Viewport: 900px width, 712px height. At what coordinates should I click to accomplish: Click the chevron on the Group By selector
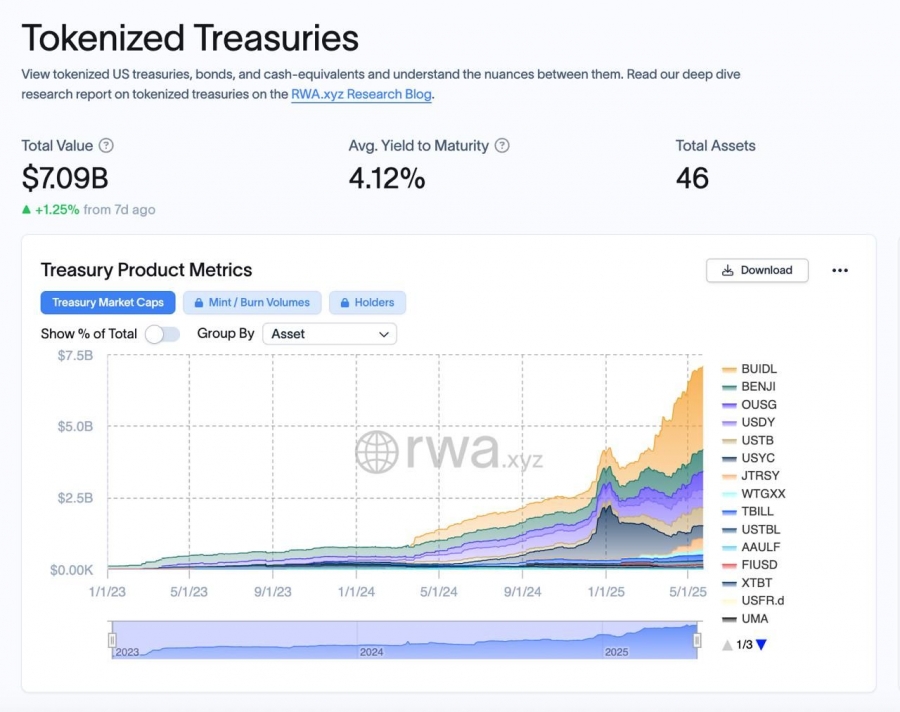pyautogui.click(x=384, y=334)
